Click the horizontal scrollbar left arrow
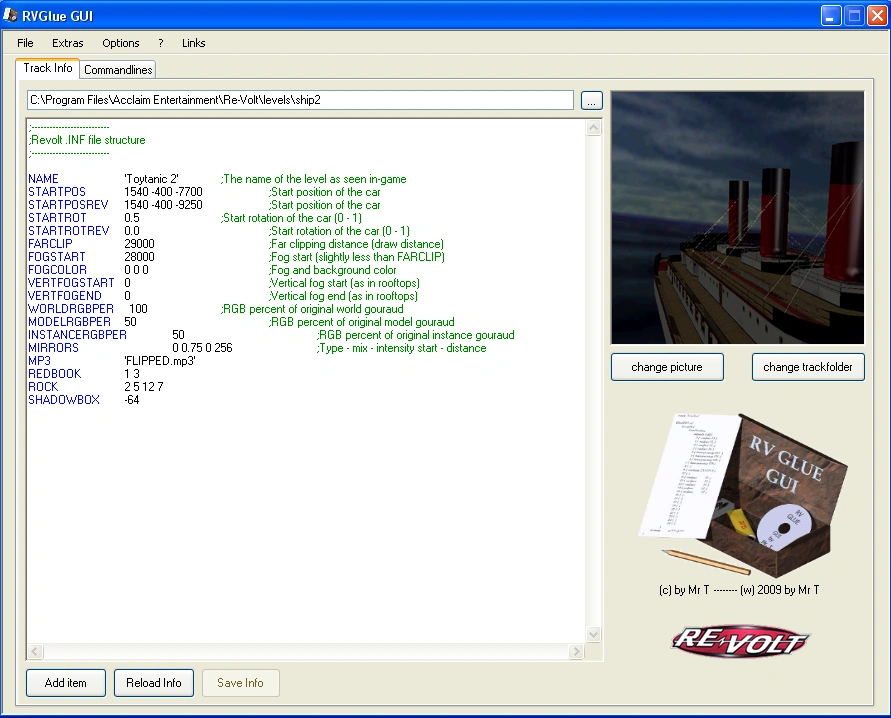The width and height of the screenshot is (891, 718). [35, 652]
